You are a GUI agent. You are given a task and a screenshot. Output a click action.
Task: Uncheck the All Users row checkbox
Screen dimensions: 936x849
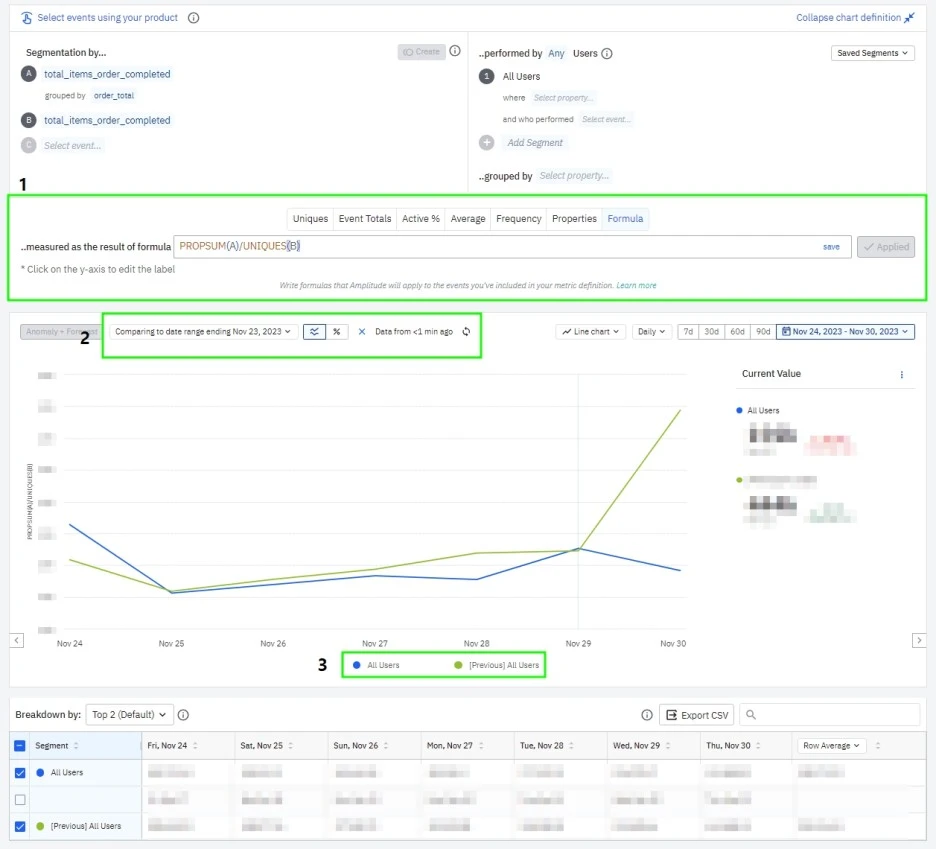[18, 772]
